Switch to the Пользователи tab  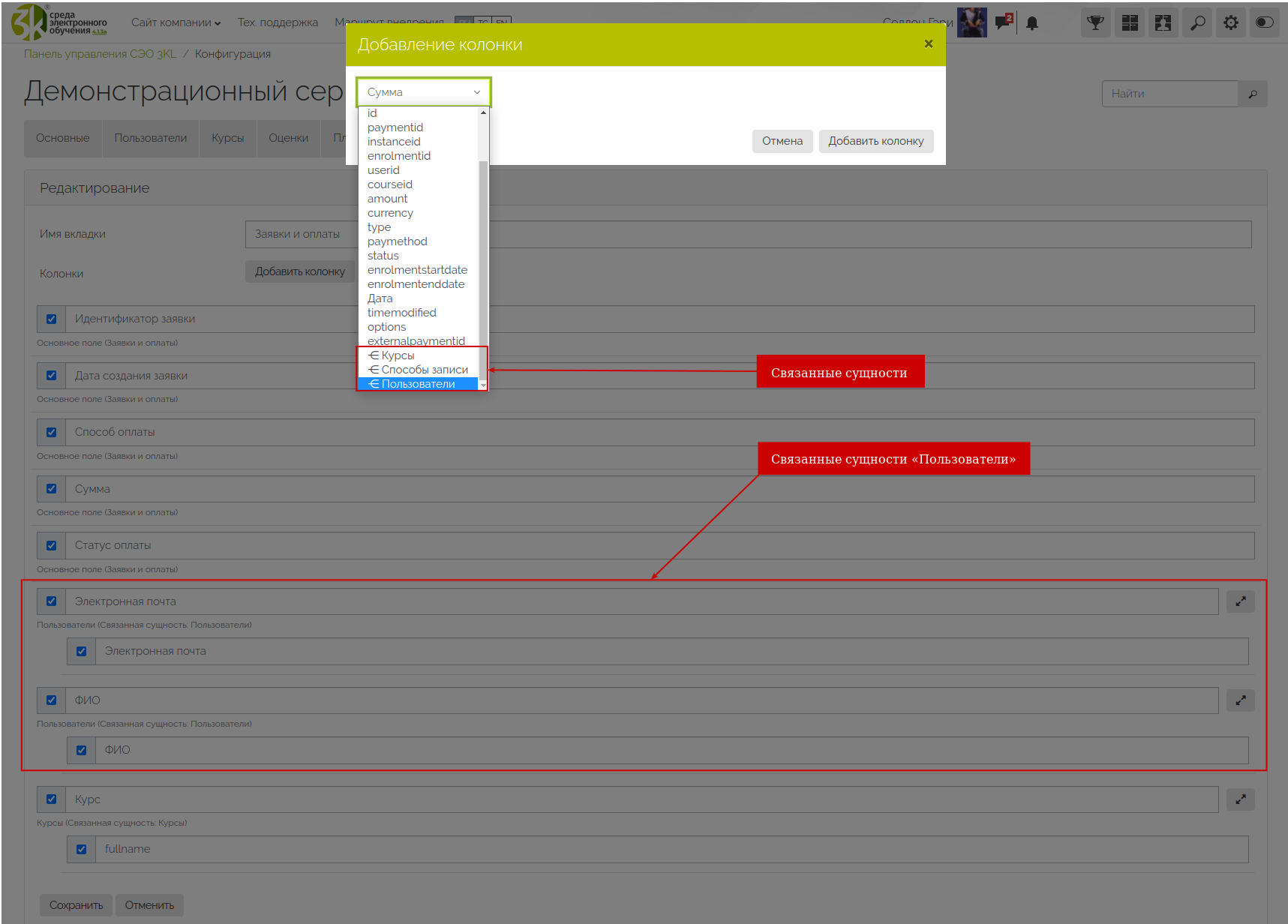coord(150,138)
